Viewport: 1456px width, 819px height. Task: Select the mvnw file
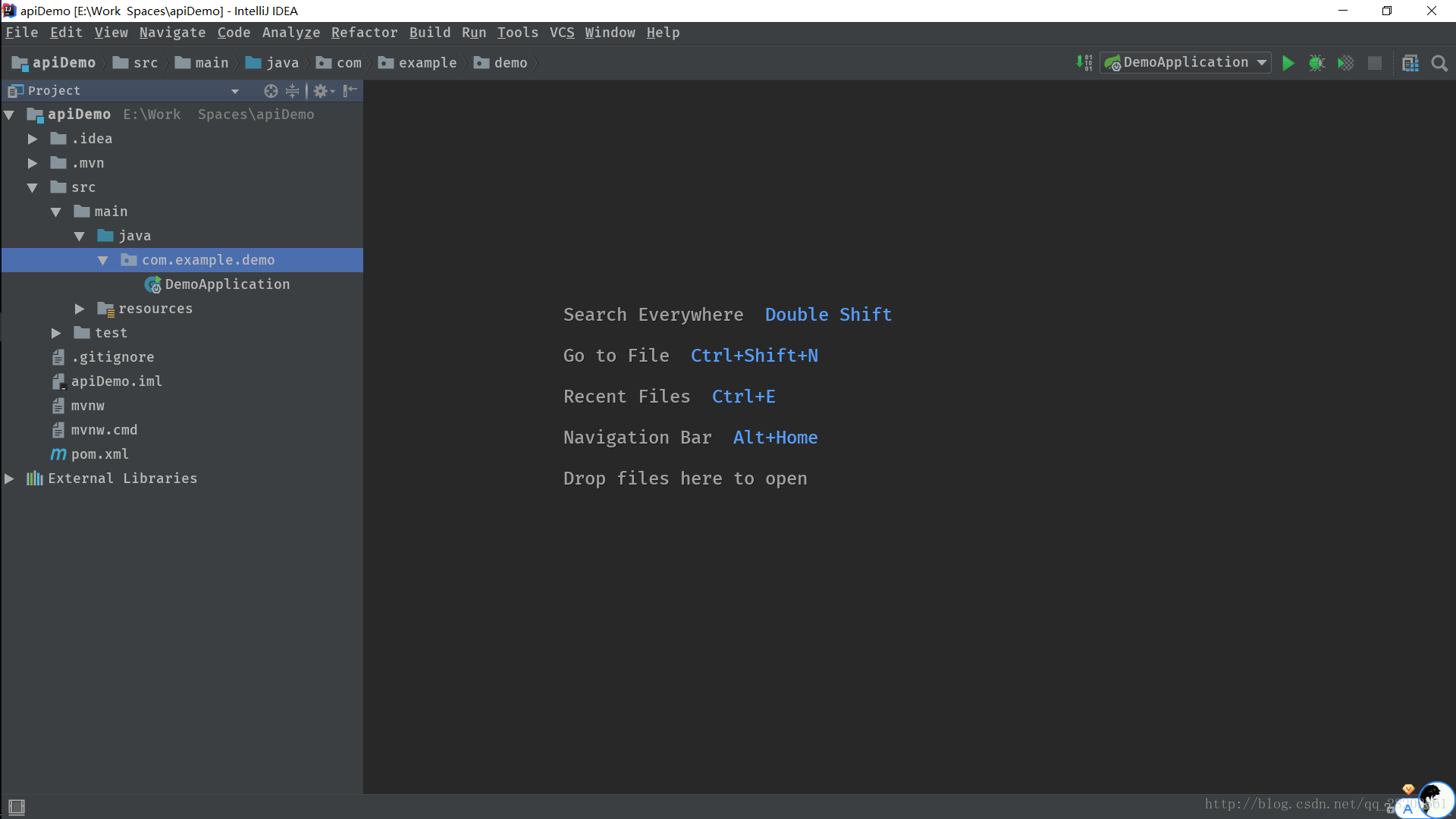pos(78,406)
